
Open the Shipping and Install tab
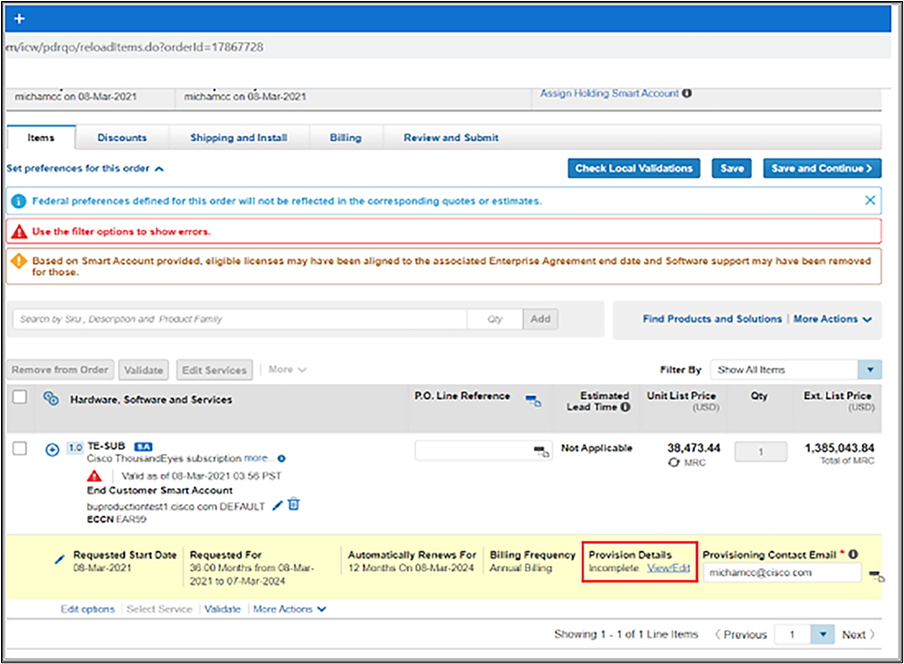[239, 138]
